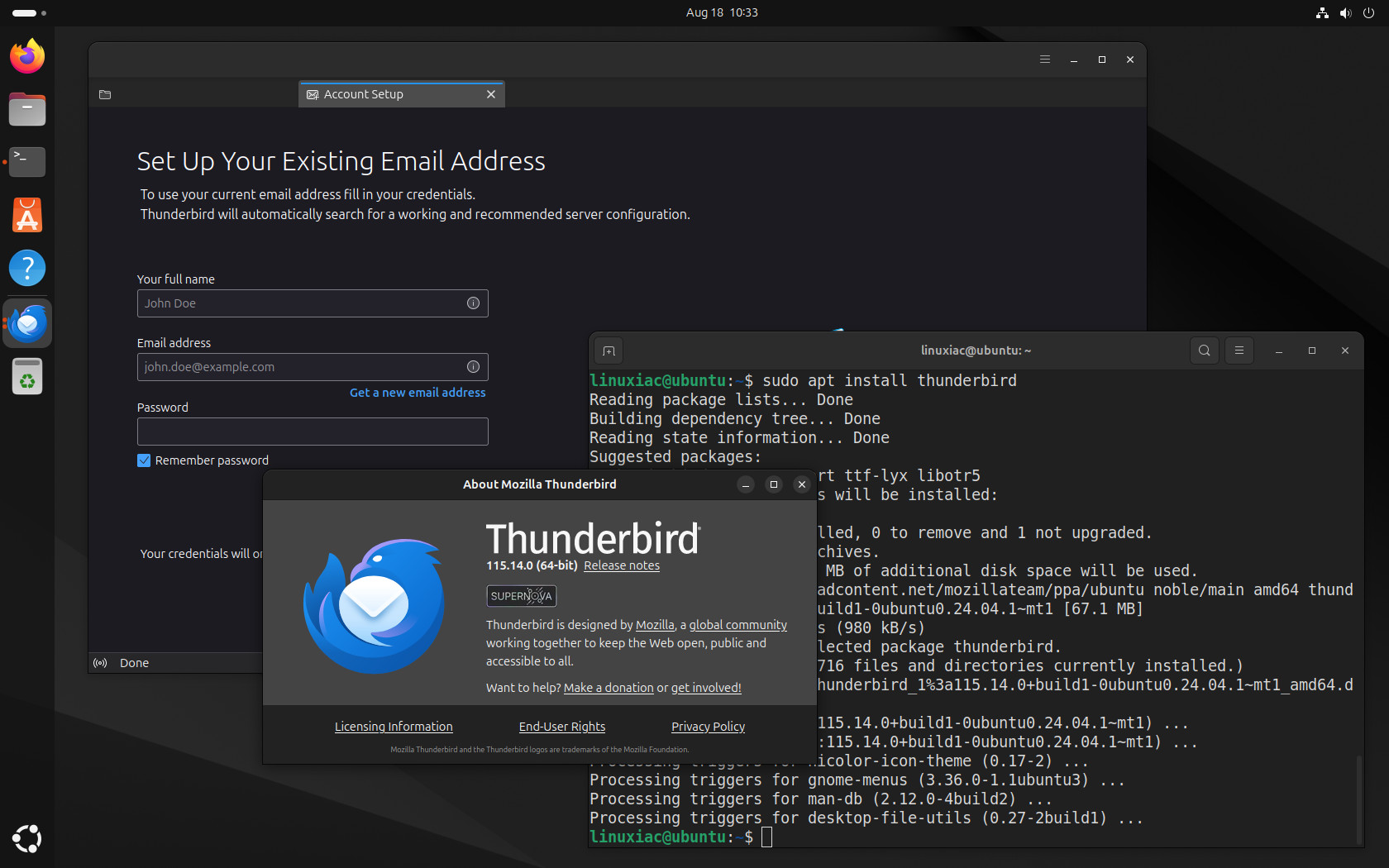Minimize the terminal window
The height and width of the screenshot is (868, 1389).
pos(1279,351)
